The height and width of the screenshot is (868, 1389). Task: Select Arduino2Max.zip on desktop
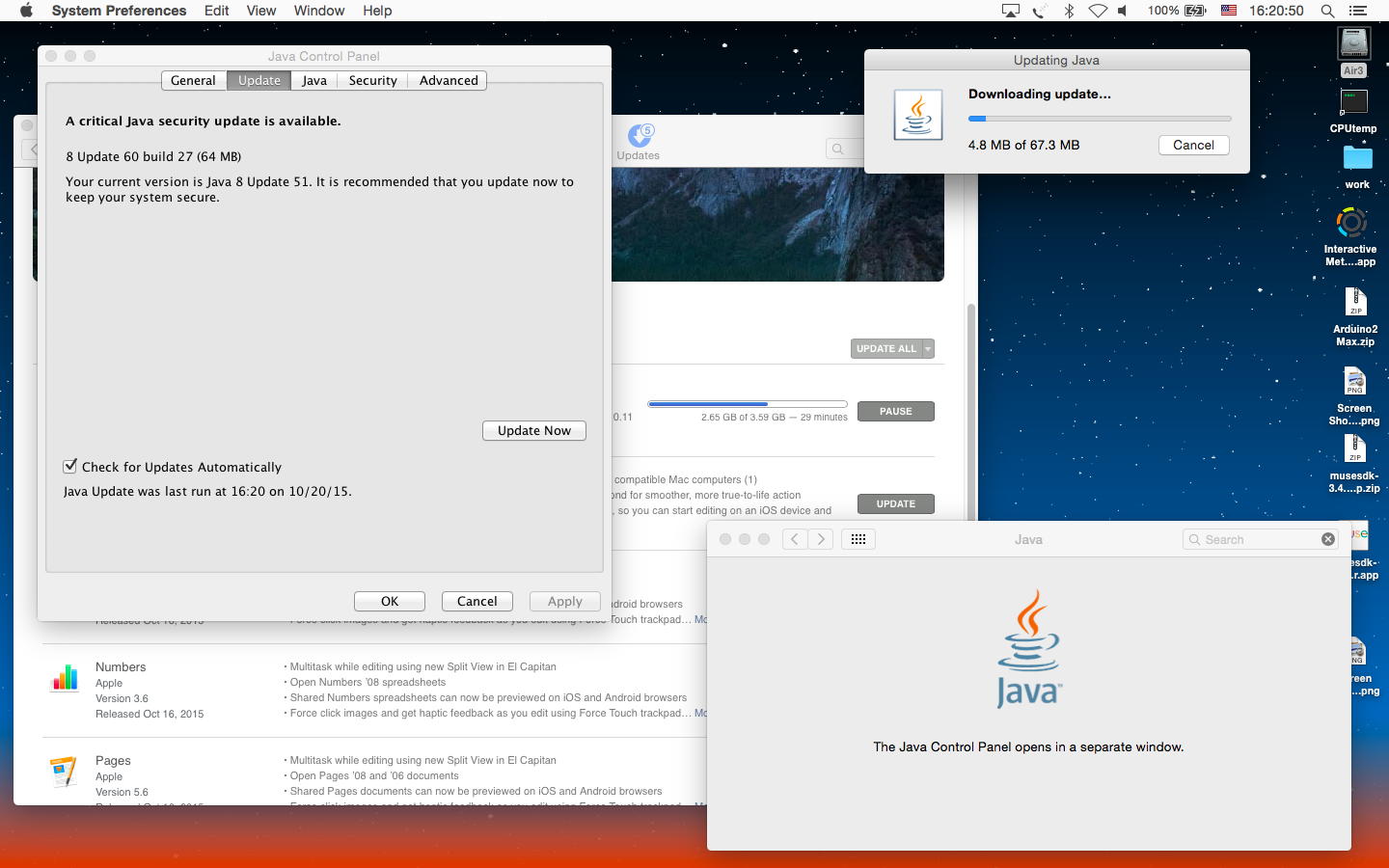1355,317
